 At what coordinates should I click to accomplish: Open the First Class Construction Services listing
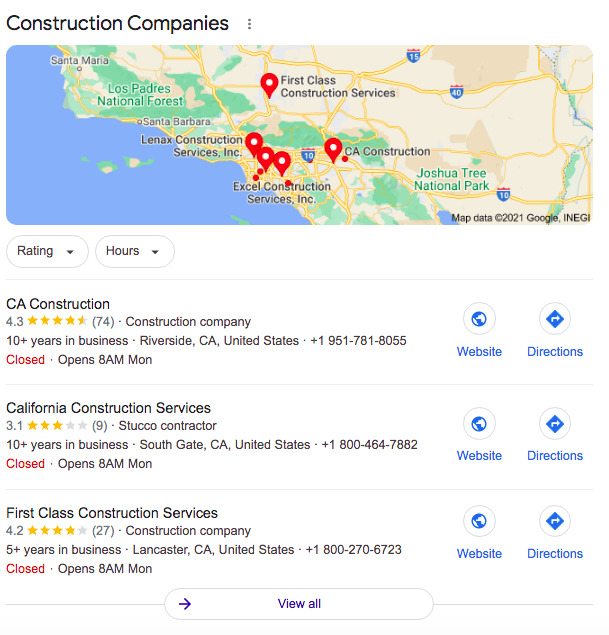112,513
